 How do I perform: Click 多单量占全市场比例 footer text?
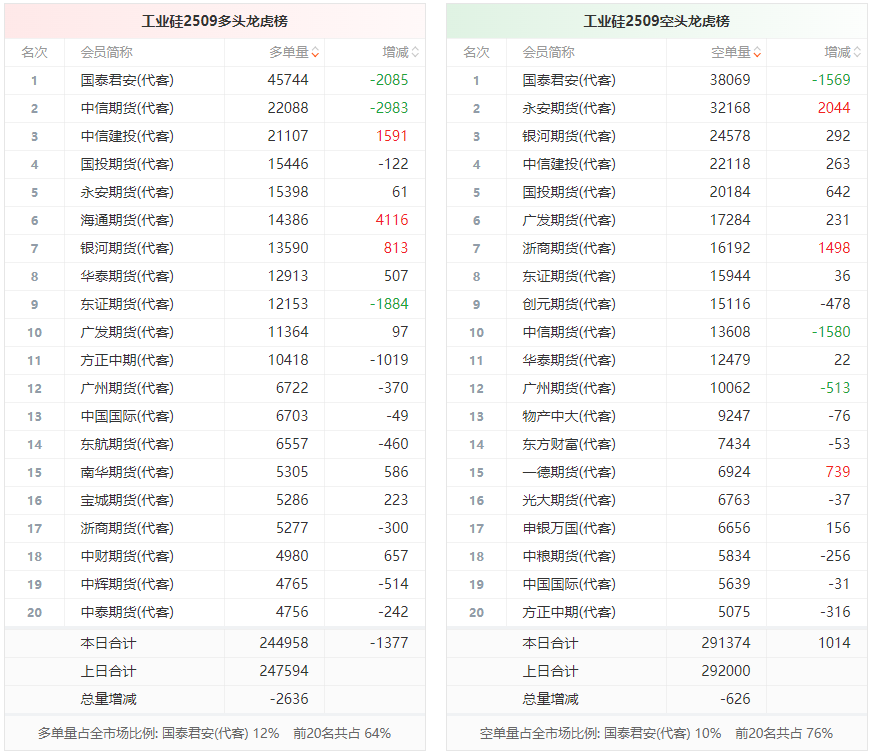[x=214, y=733]
